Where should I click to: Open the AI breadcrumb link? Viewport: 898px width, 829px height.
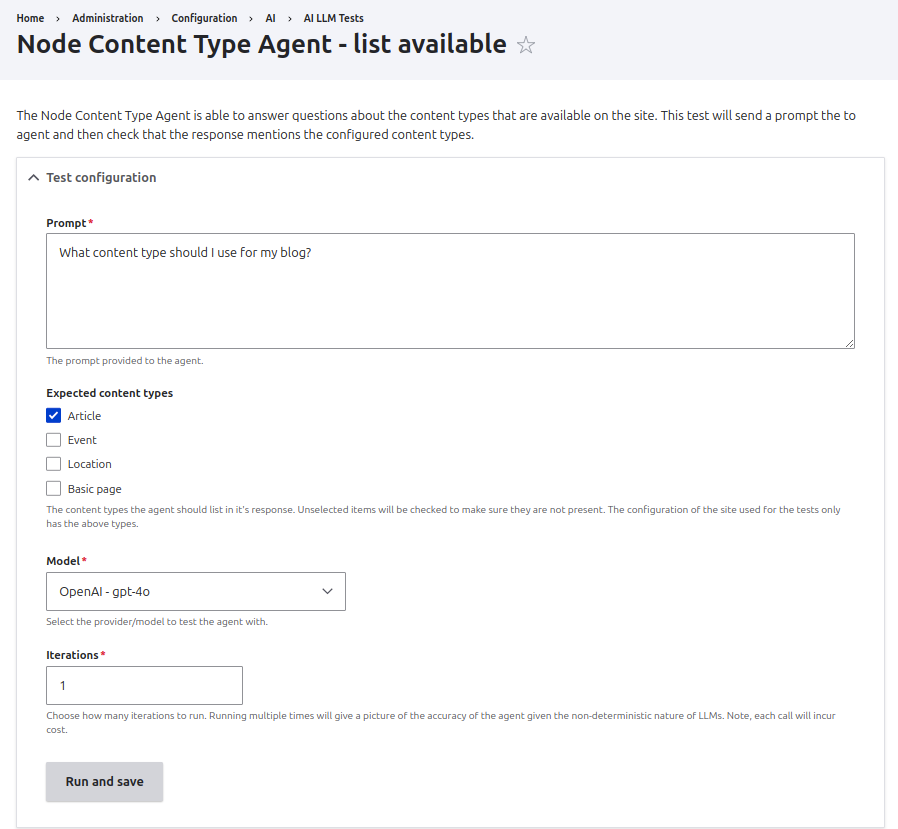coord(270,18)
